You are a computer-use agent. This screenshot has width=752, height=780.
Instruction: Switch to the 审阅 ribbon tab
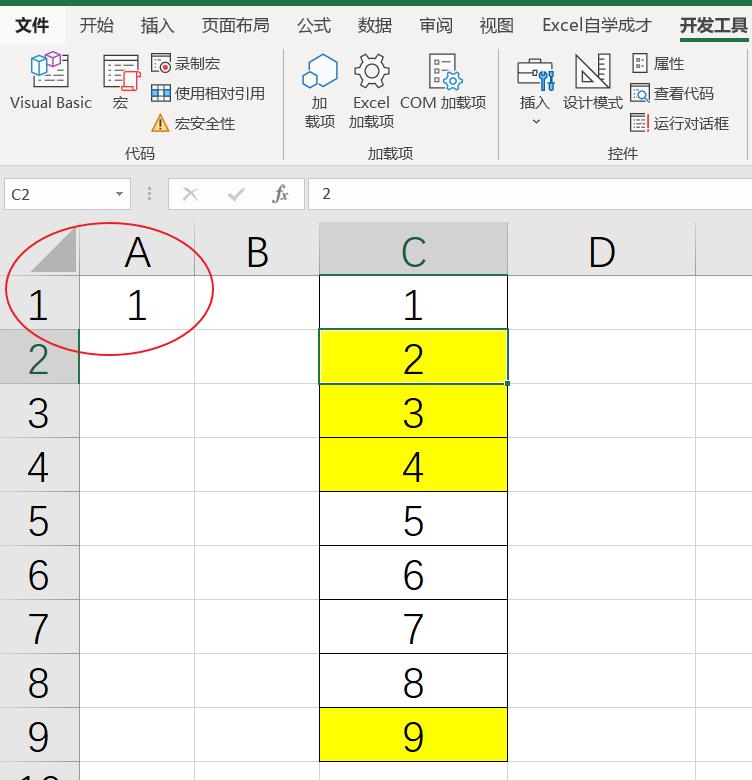436,25
